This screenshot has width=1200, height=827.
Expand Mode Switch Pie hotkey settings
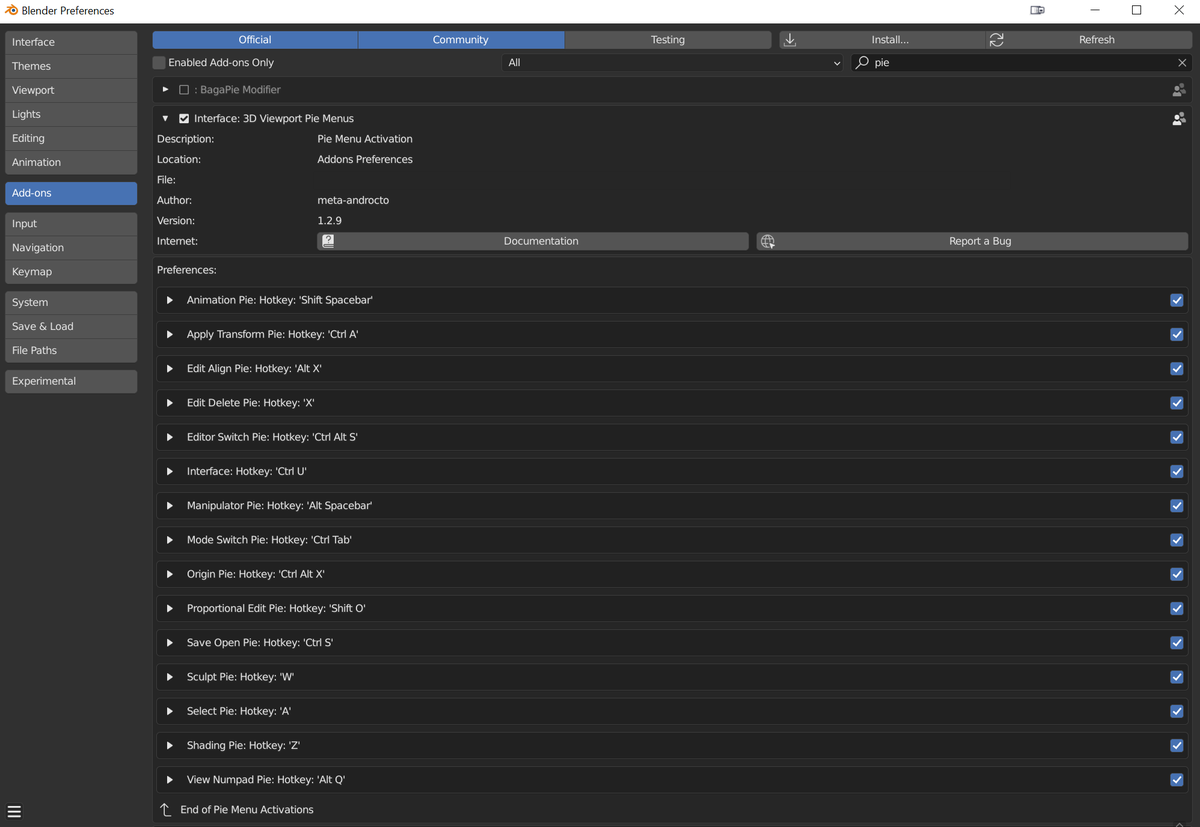(x=170, y=540)
